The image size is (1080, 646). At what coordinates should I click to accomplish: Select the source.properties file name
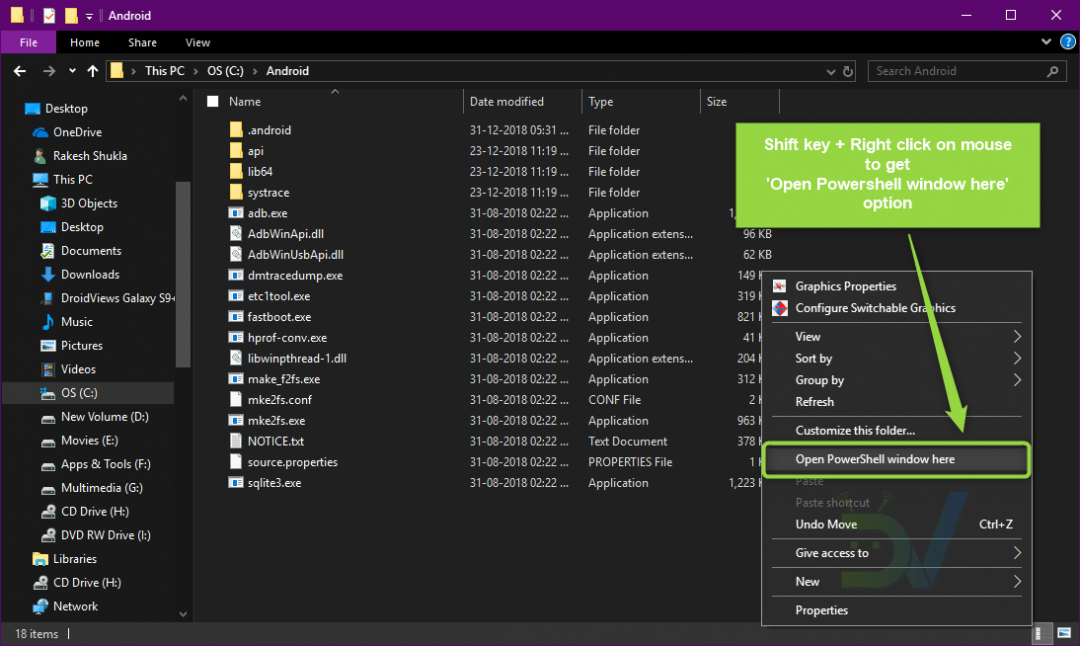293,462
